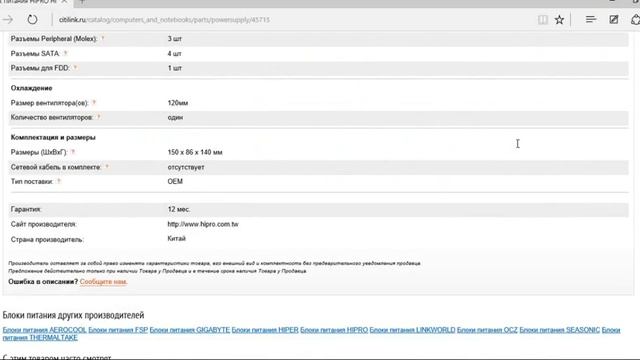Viewport: 640px width, 360px height.
Task: Open 'Блоки питания LINKWORLD' link
Action: point(413,330)
